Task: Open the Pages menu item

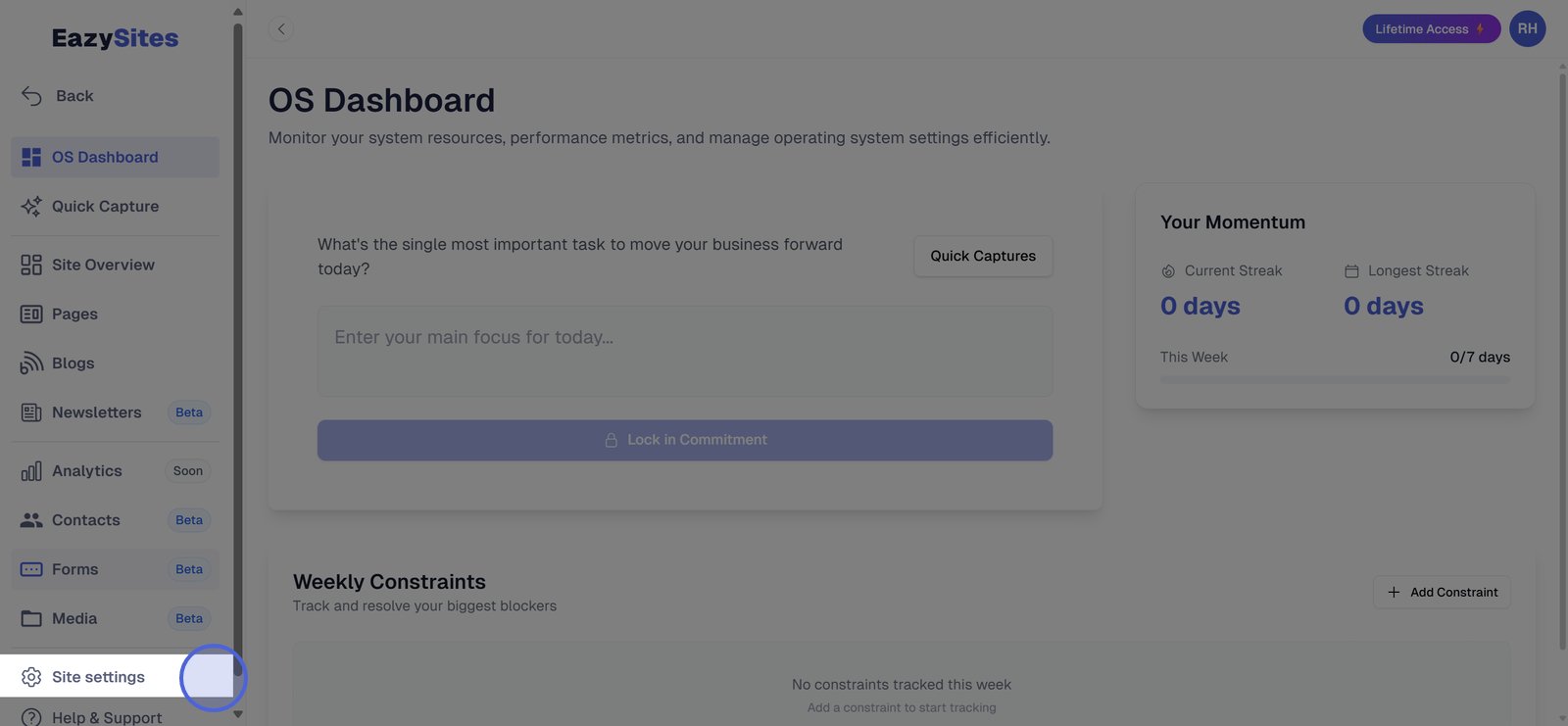Action: point(74,314)
